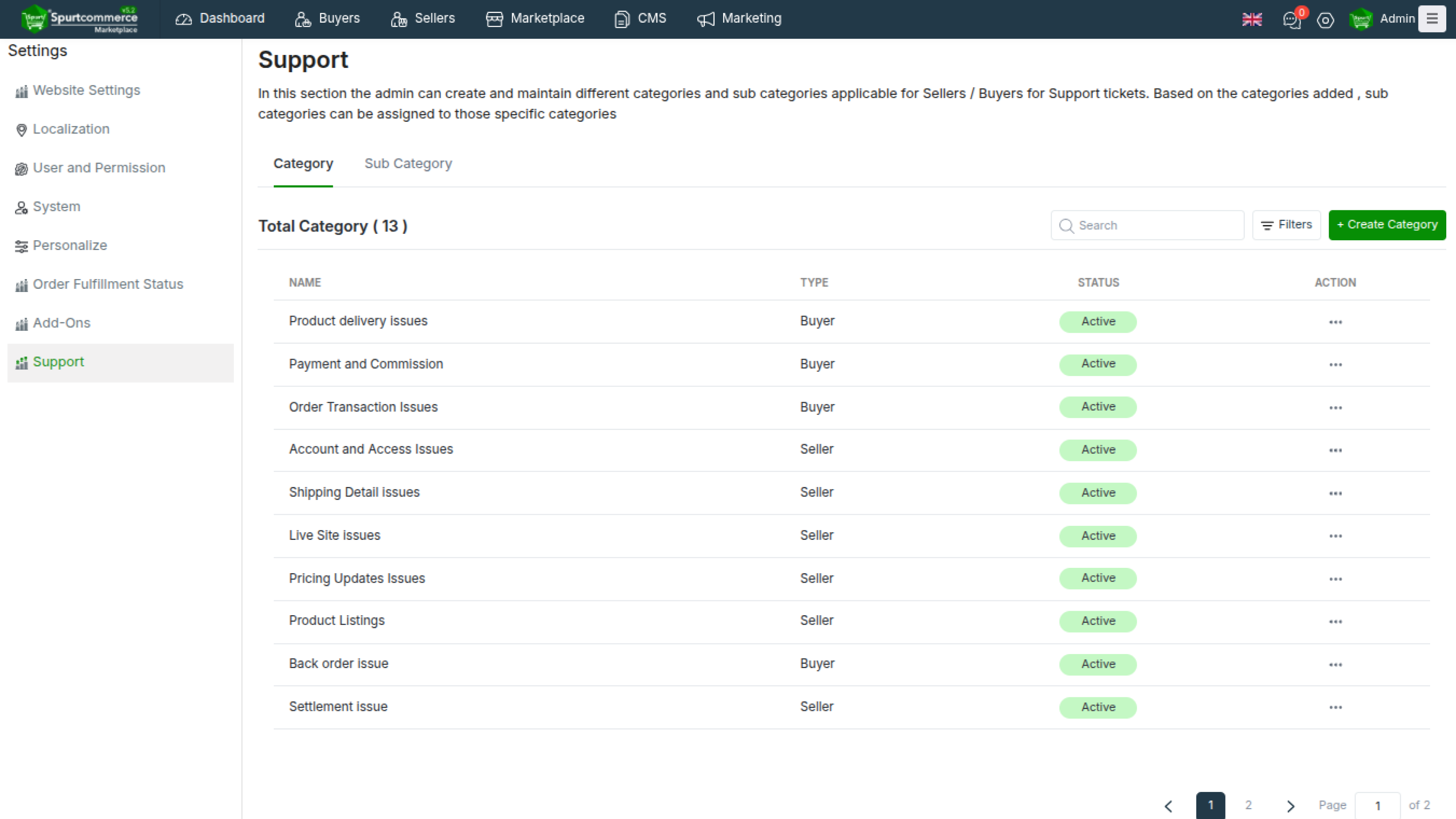This screenshot has height=819, width=1456.
Task: Open actions menu for Pricing Updates Issues
Action: tap(1335, 579)
